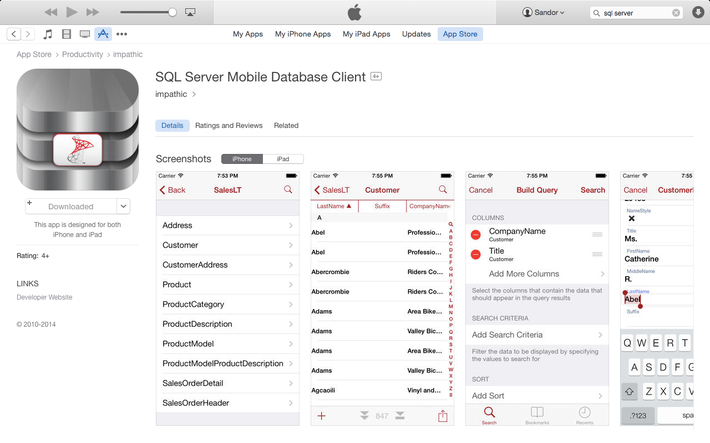This screenshot has width=710, height=443.
Task: Go back with the left chevron
Action: point(14,34)
